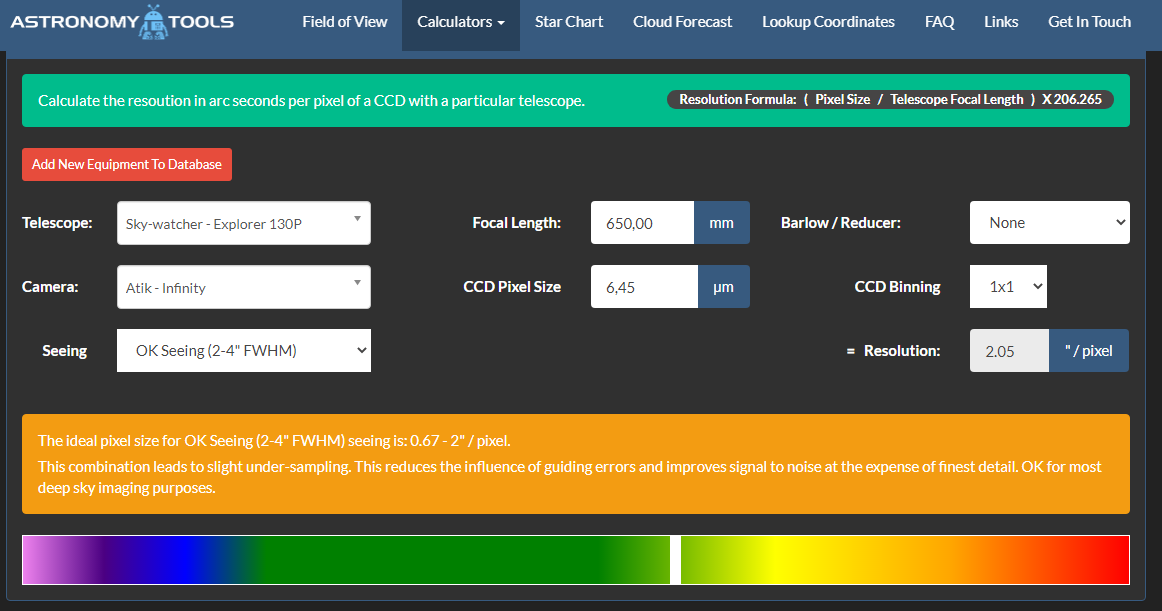The image size is (1162, 611).
Task: Click the µm unit label
Action: [724, 286]
